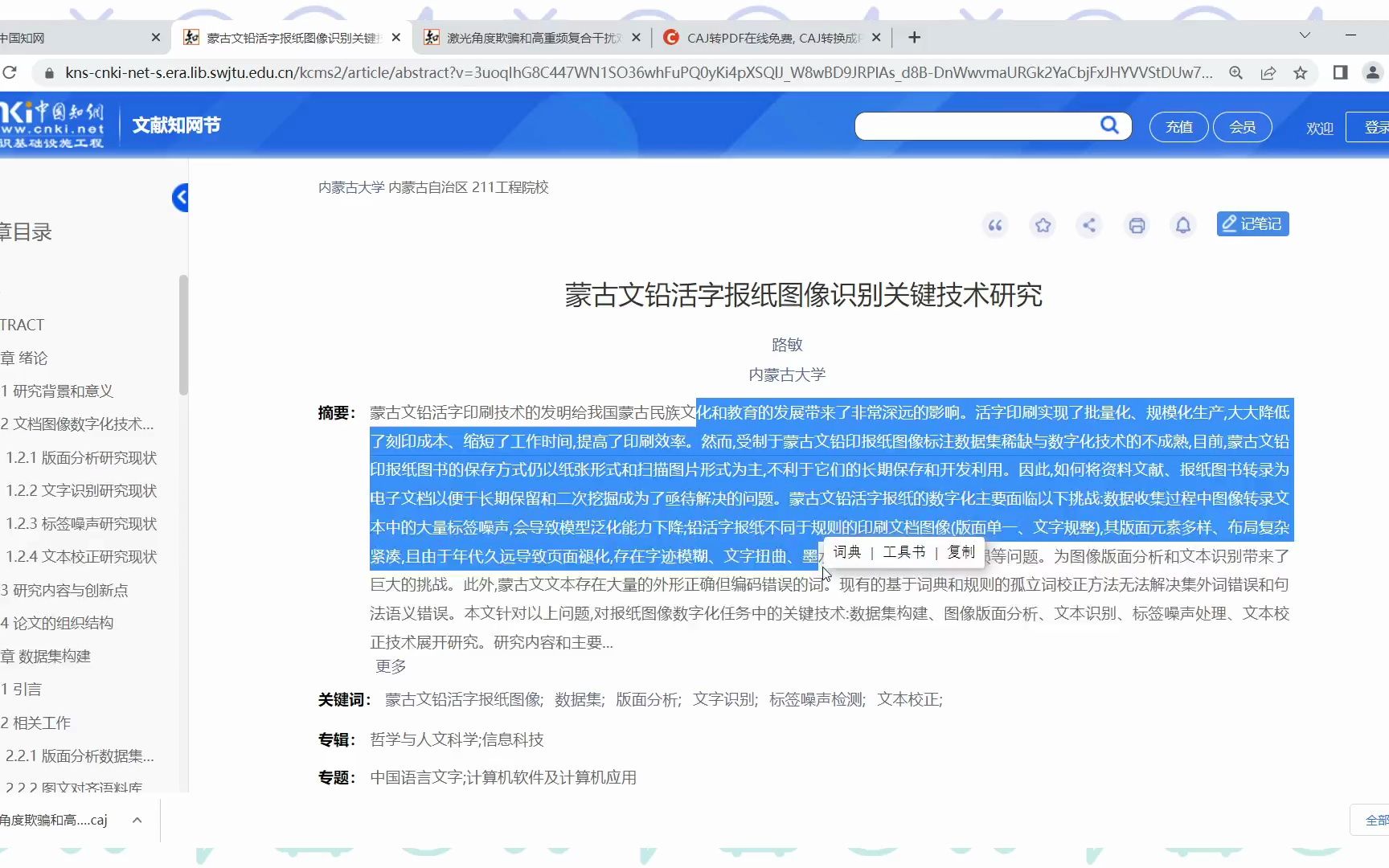Open 相关工作 in contents
Viewport: 1389px width, 868px height.
(35, 723)
